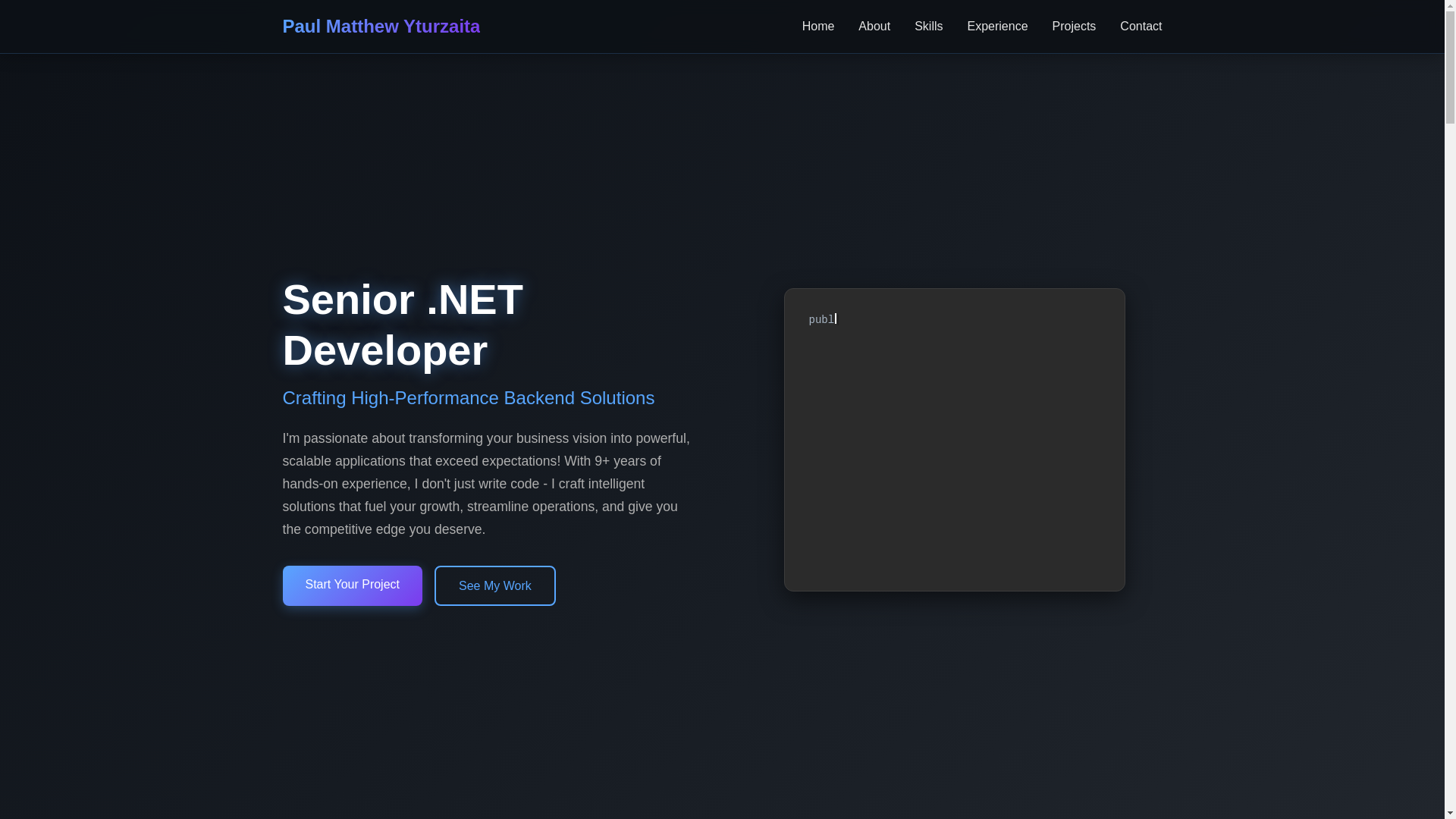Screen dimensions: 1456x819
Task: Click the 'Crafting High-Performance Backend Solutions' subtitle
Action: [468, 398]
